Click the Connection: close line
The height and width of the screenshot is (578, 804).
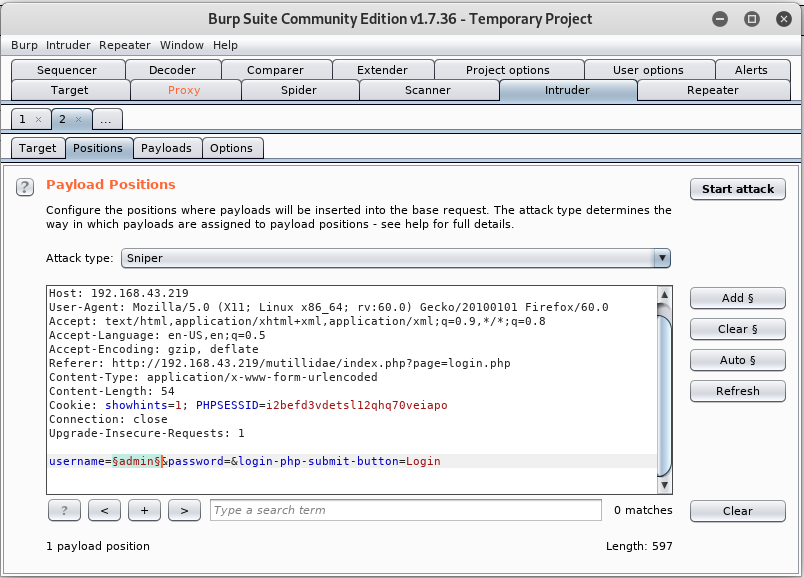point(108,419)
